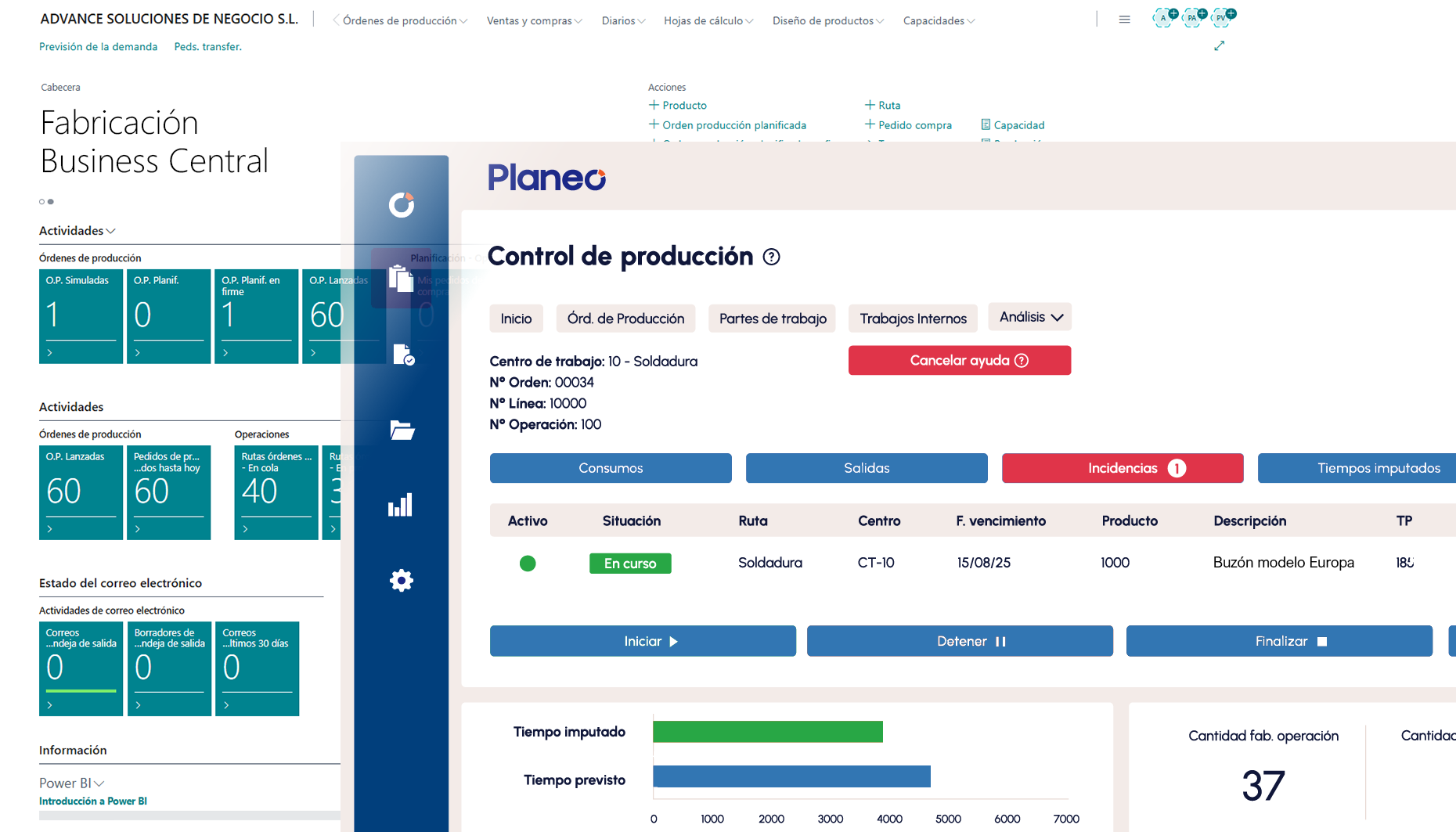Viewport: 1456px width, 832px height.
Task: Open the Consumos button
Action: [611, 468]
